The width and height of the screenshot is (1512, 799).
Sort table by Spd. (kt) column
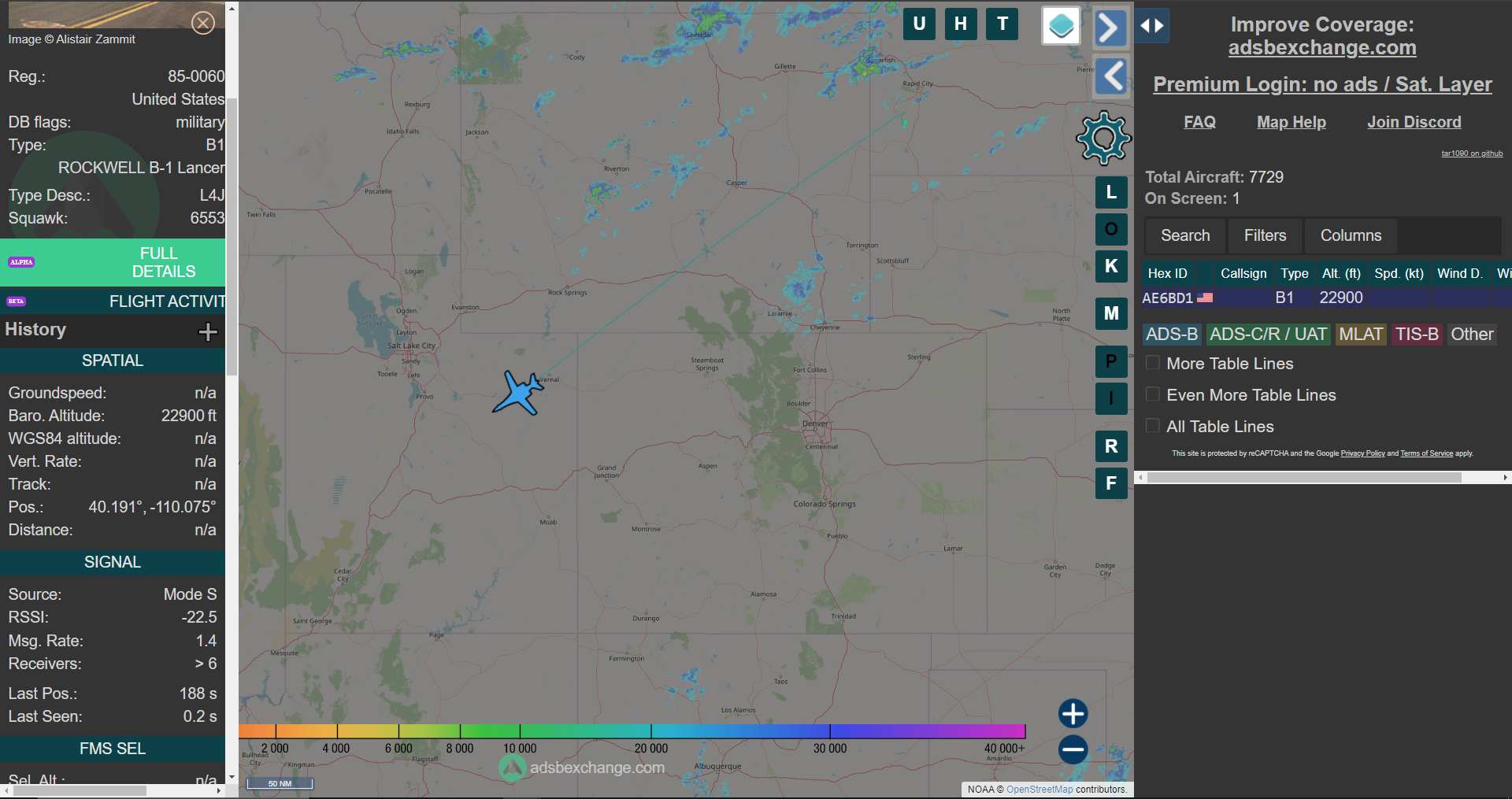click(1399, 273)
